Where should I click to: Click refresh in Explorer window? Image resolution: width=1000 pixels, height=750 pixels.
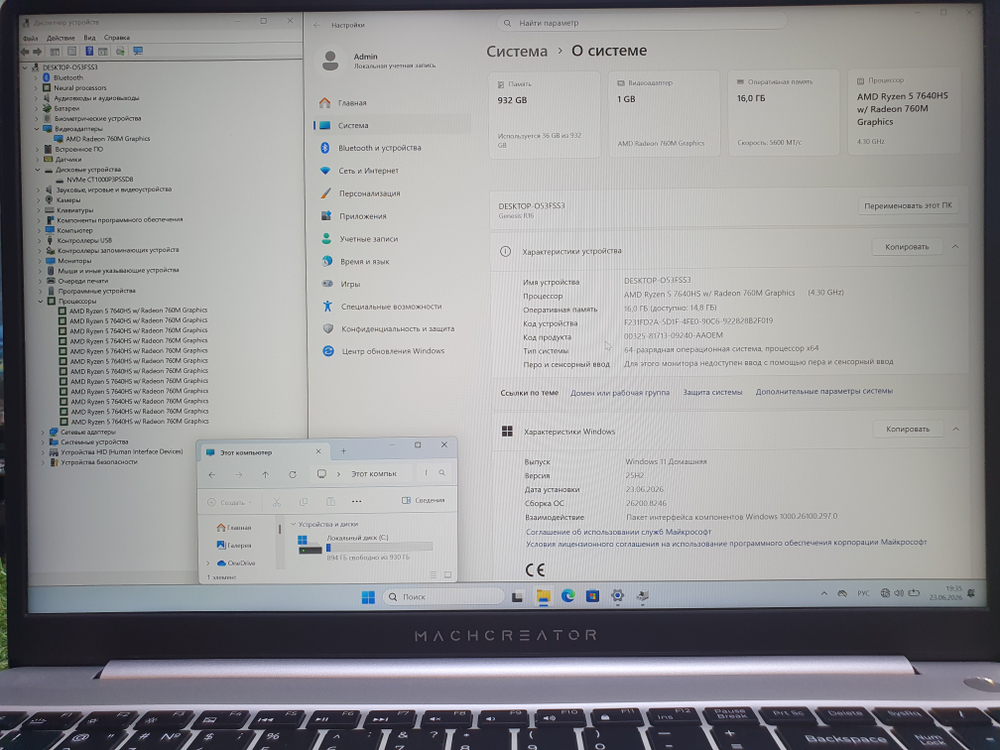coord(292,474)
